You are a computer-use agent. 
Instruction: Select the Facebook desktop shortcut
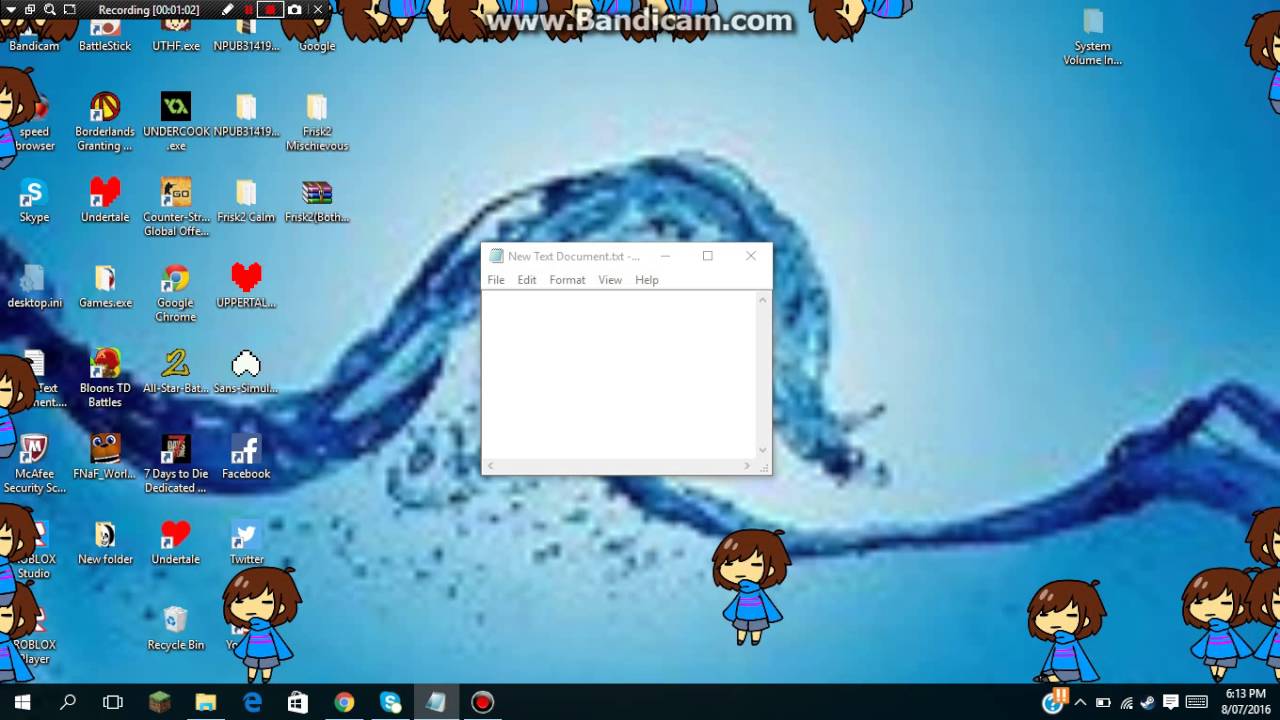point(246,457)
